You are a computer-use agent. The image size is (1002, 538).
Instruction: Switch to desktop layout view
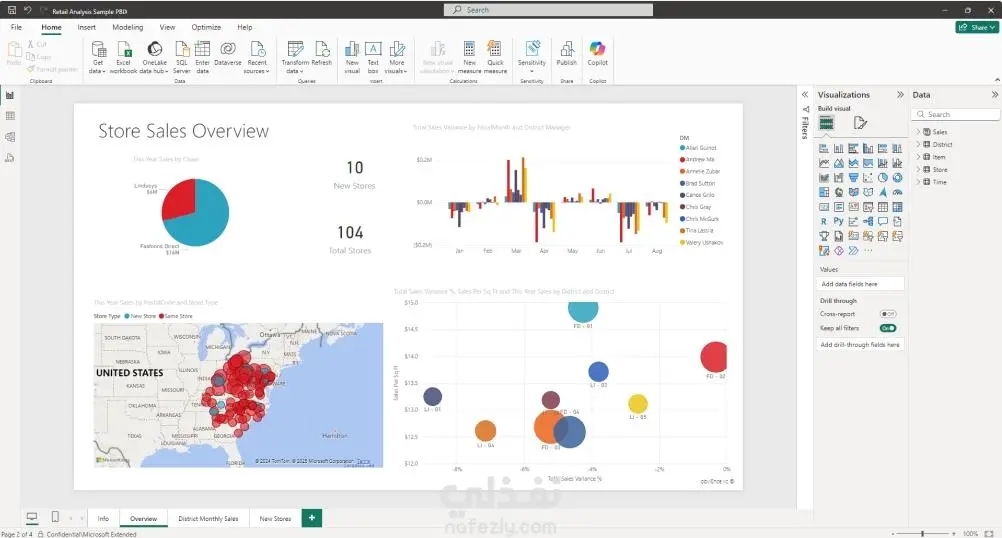32,517
